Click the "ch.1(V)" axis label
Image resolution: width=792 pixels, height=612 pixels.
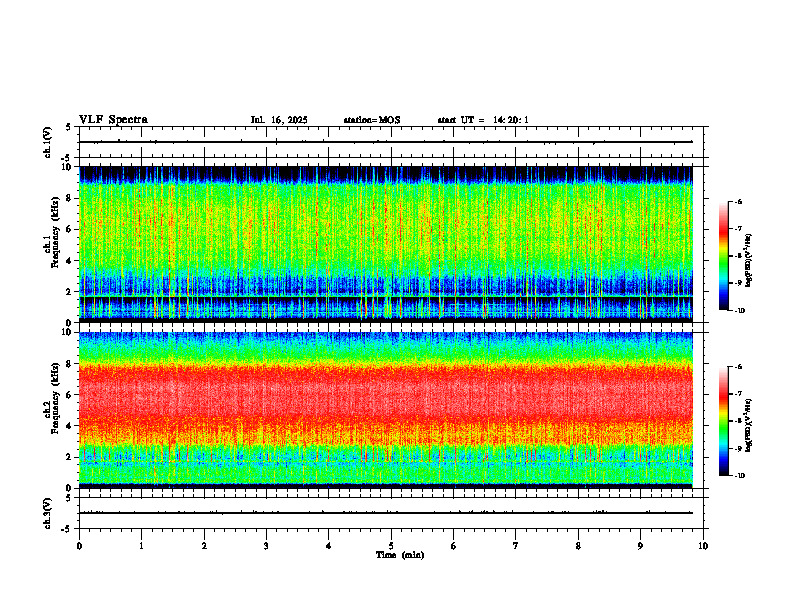pyautogui.click(x=47, y=142)
